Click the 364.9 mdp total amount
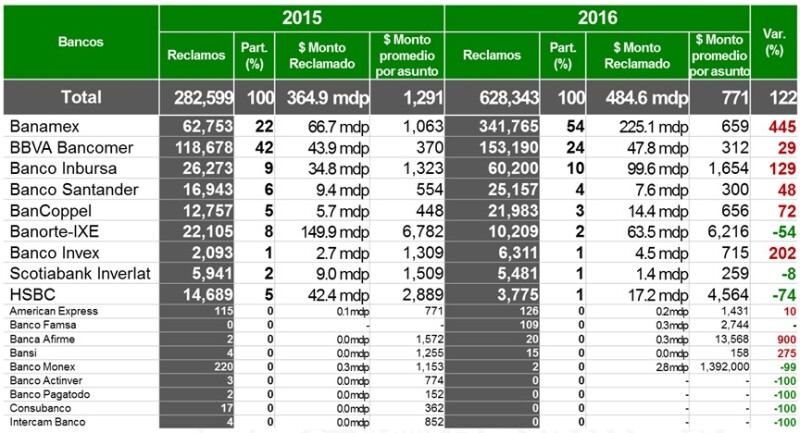The width and height of the screenshot is (800, 433). (328, 97)
